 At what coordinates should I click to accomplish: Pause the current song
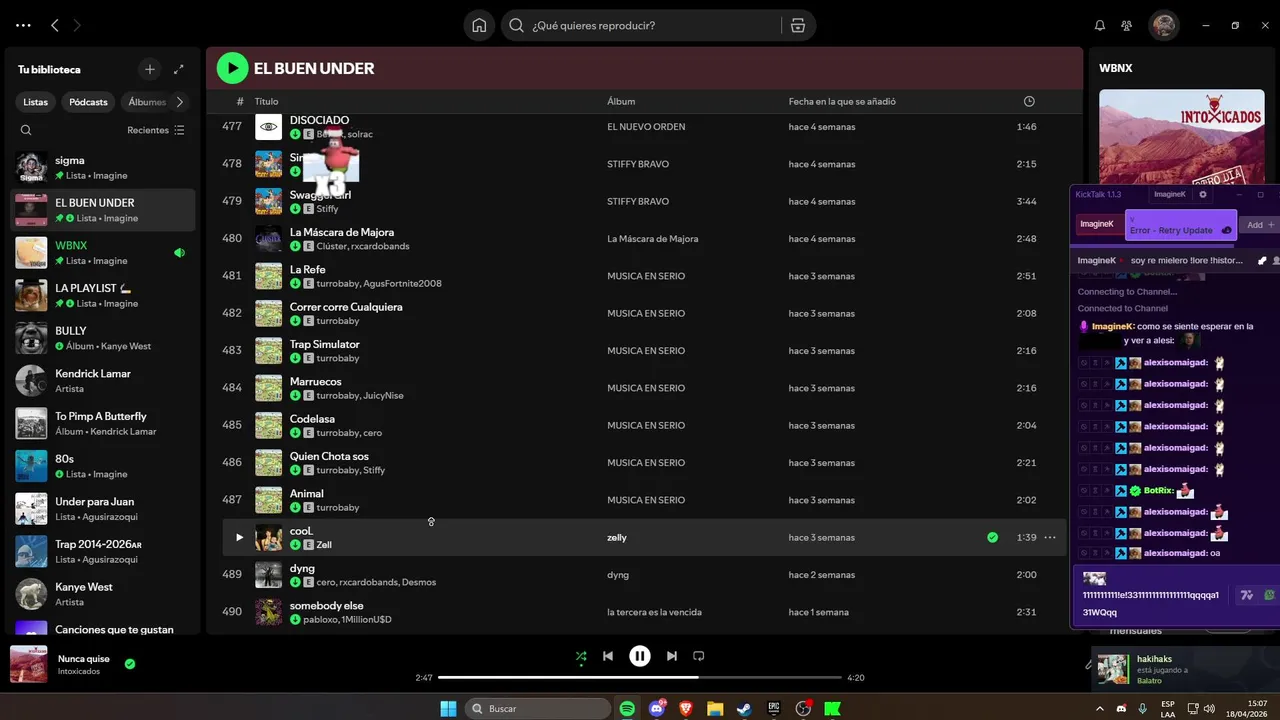tap(640, 656)
